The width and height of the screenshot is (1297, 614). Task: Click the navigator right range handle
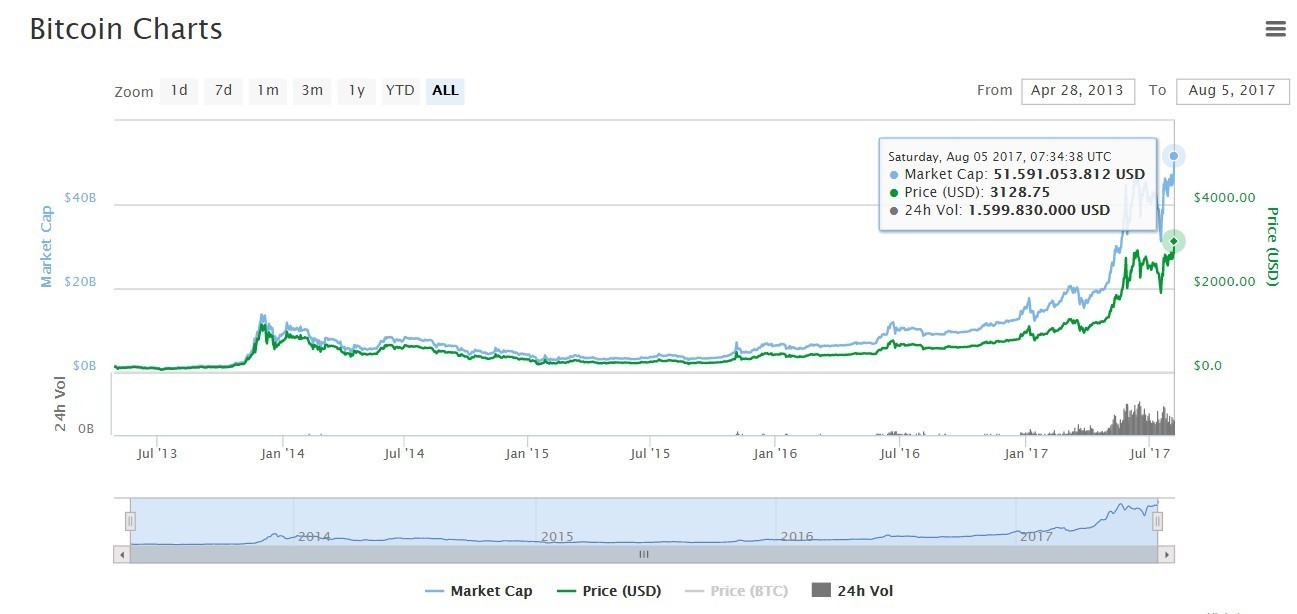coord(1157,521)
